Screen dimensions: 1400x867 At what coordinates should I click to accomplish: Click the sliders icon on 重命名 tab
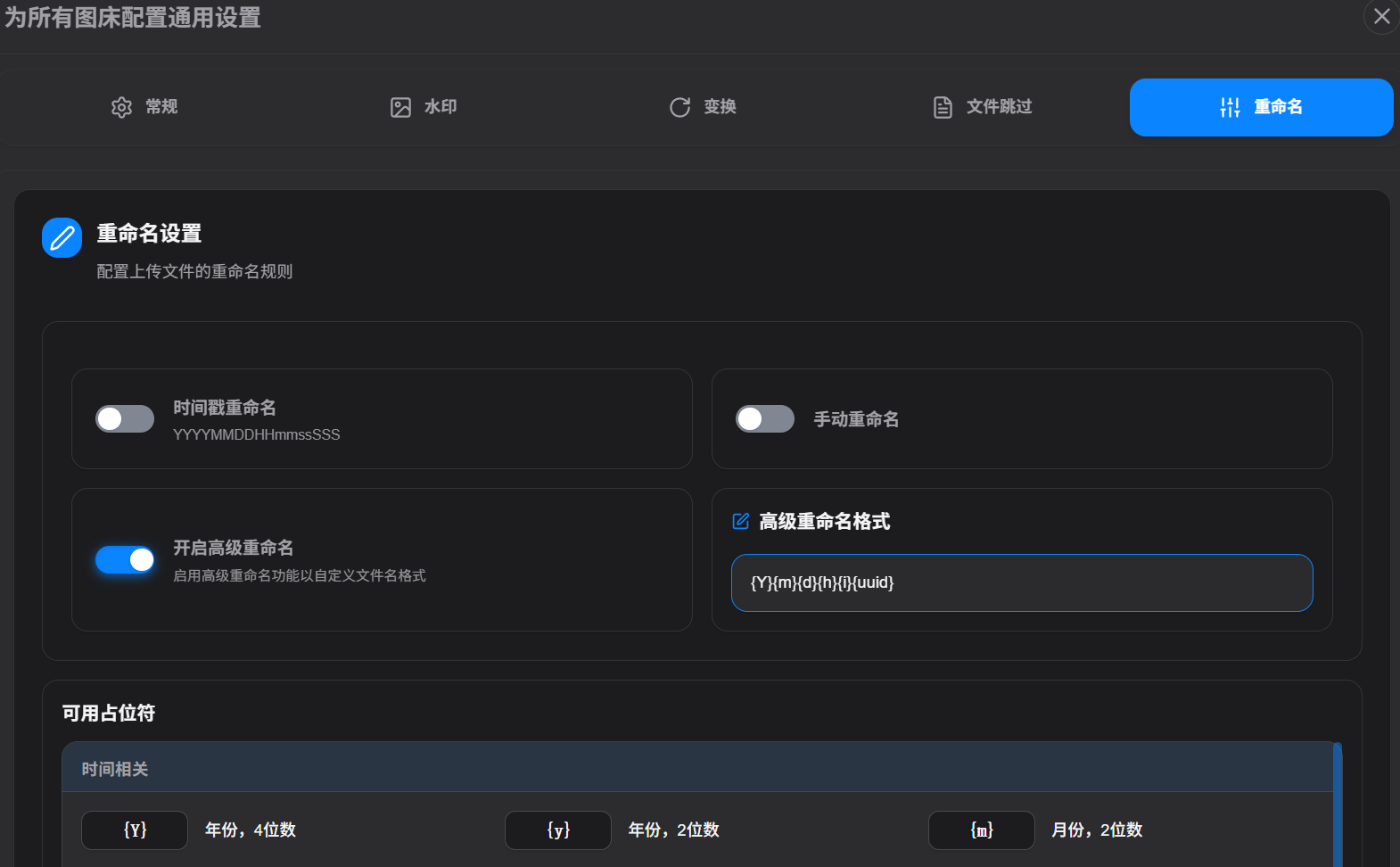tap(1230, 107)
